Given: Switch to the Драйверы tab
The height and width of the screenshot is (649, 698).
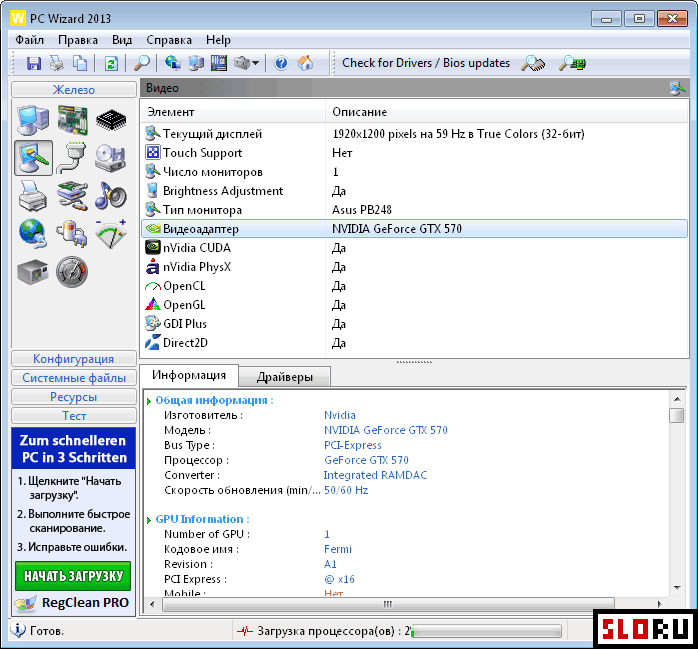Looking at the screenshot, I should click(285, 377).
